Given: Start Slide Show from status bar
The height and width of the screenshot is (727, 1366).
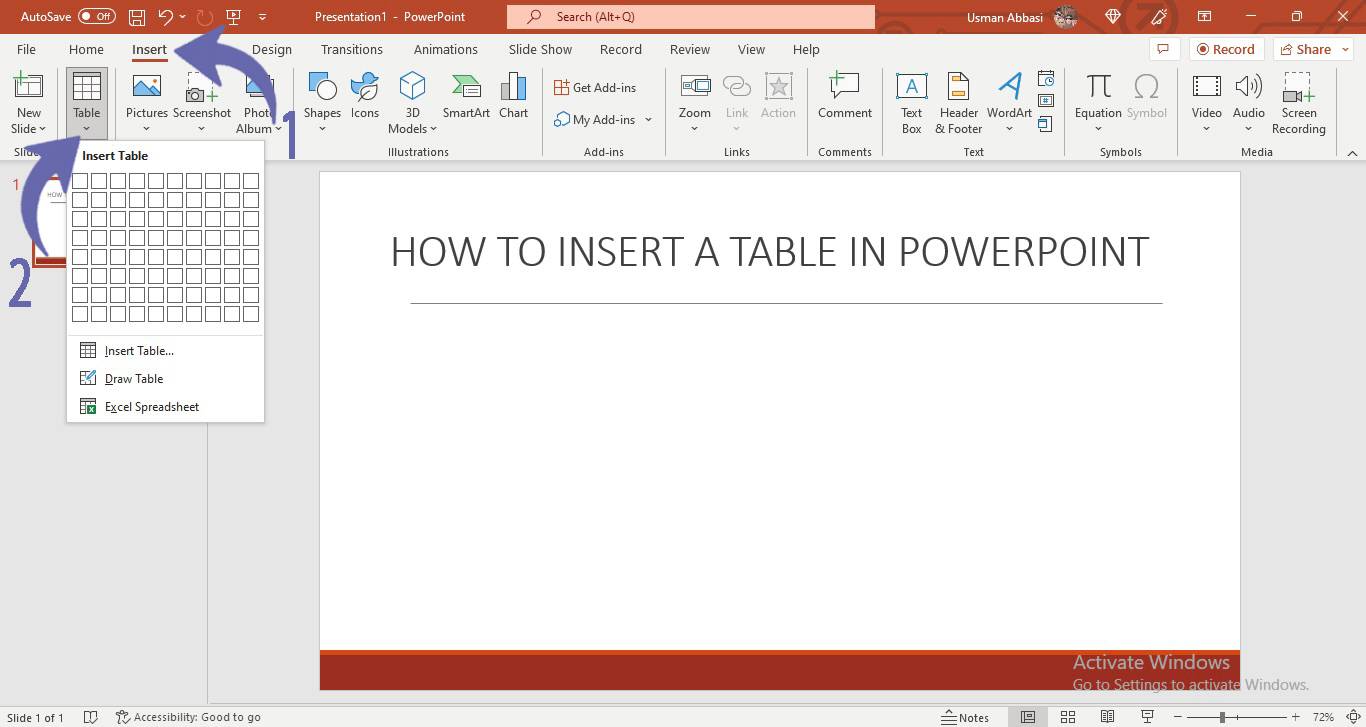Looking at the screenshot, I should point(1147,717).
